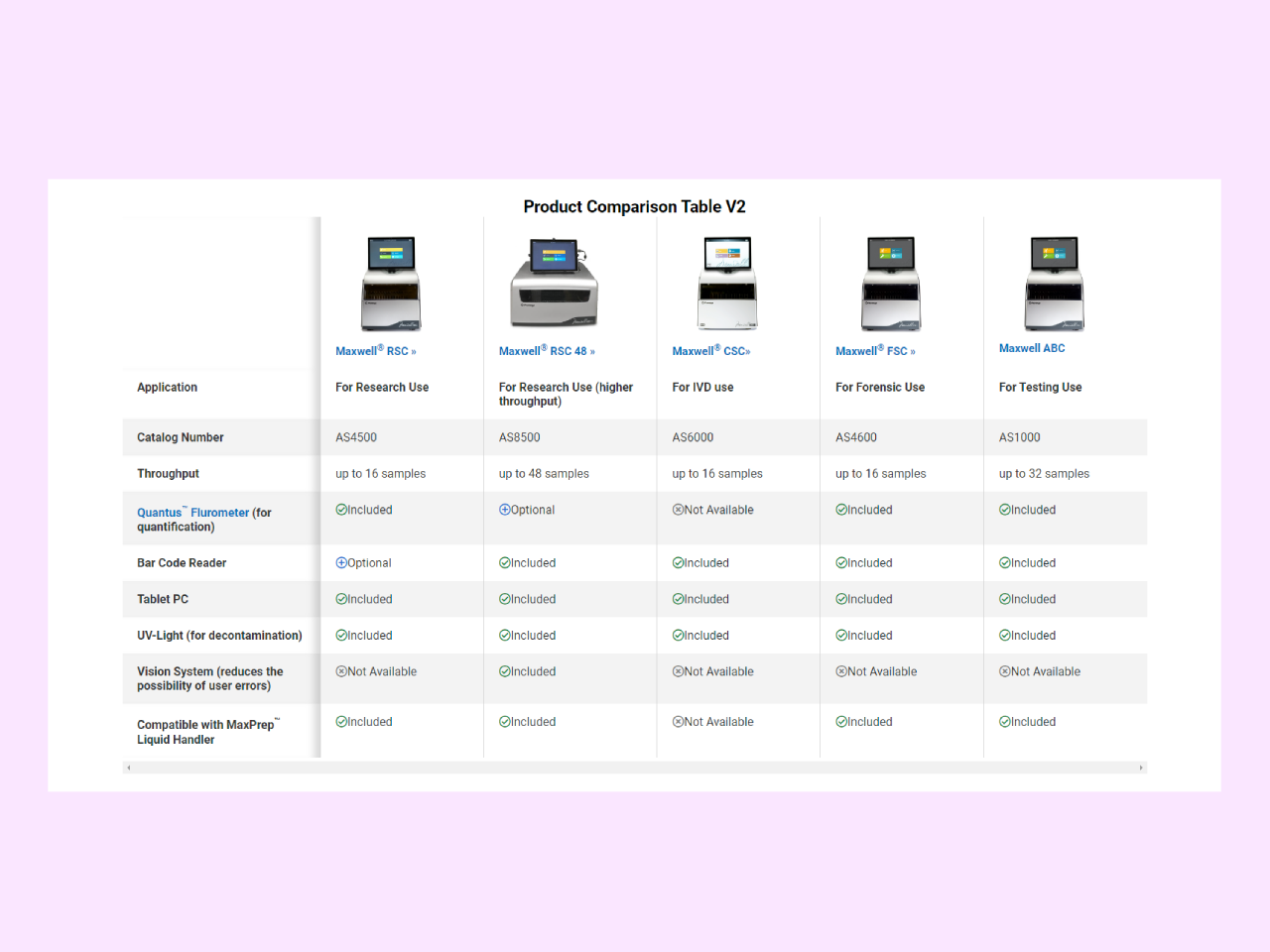Click the Not Available icon for MaxPrep compatibility under Maxwell CSC

click(x=678, y=721)
